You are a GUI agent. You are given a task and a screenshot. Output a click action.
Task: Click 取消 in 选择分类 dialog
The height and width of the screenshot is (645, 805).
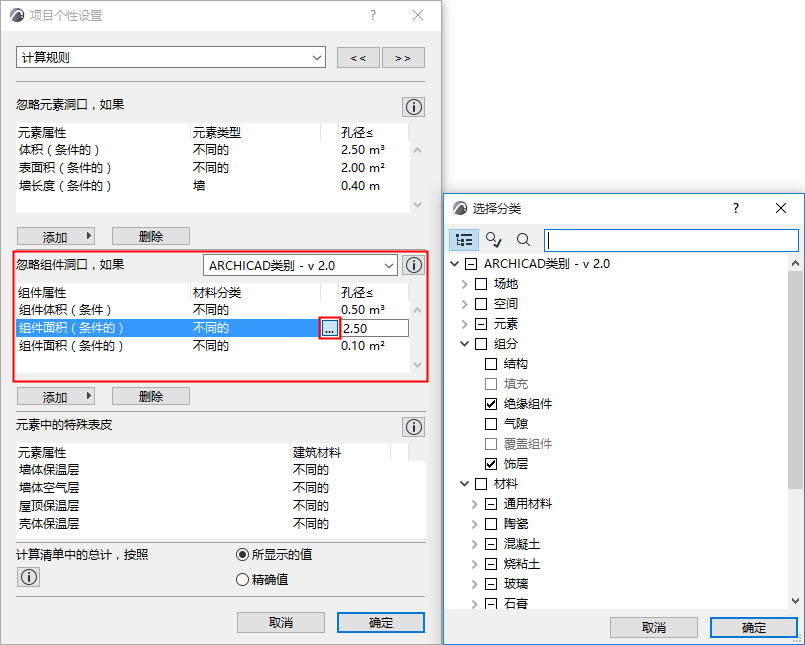tap(654, 627)
